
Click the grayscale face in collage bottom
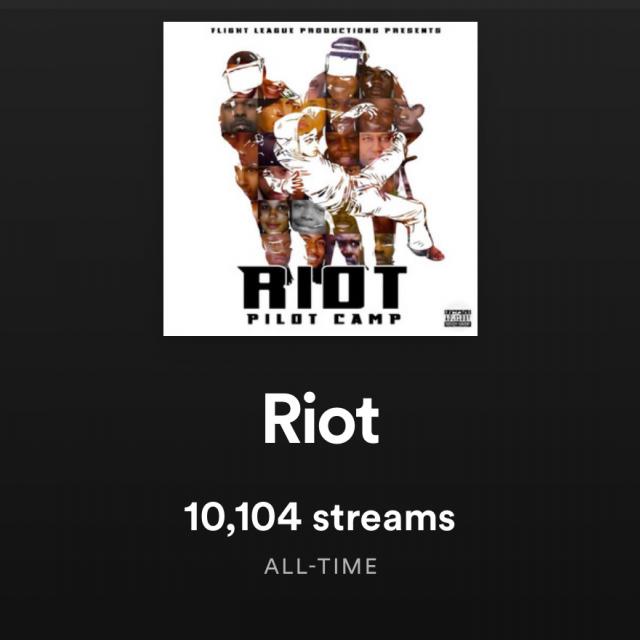[308, 213]
